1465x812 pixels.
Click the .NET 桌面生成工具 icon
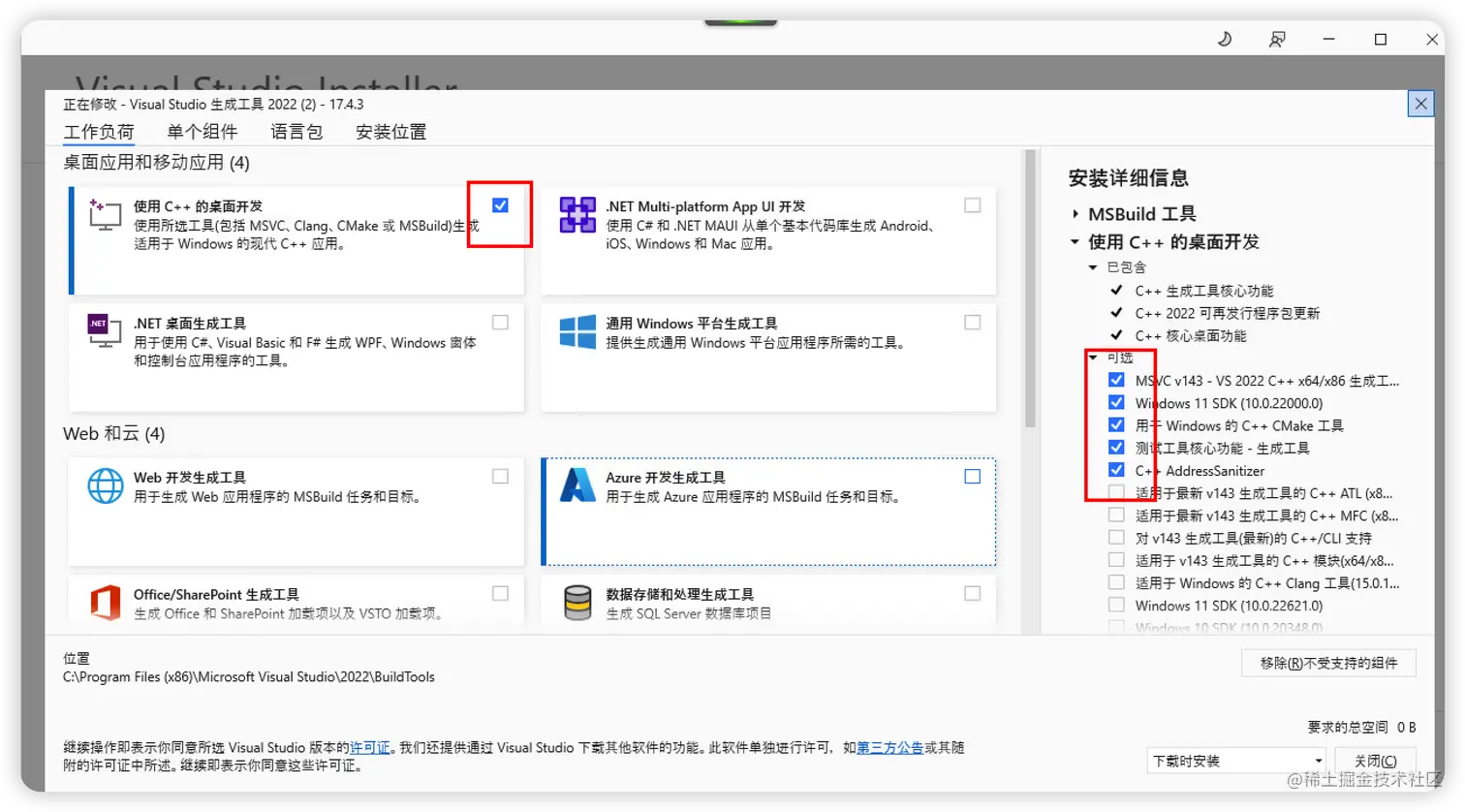click(x=105, y=331)
